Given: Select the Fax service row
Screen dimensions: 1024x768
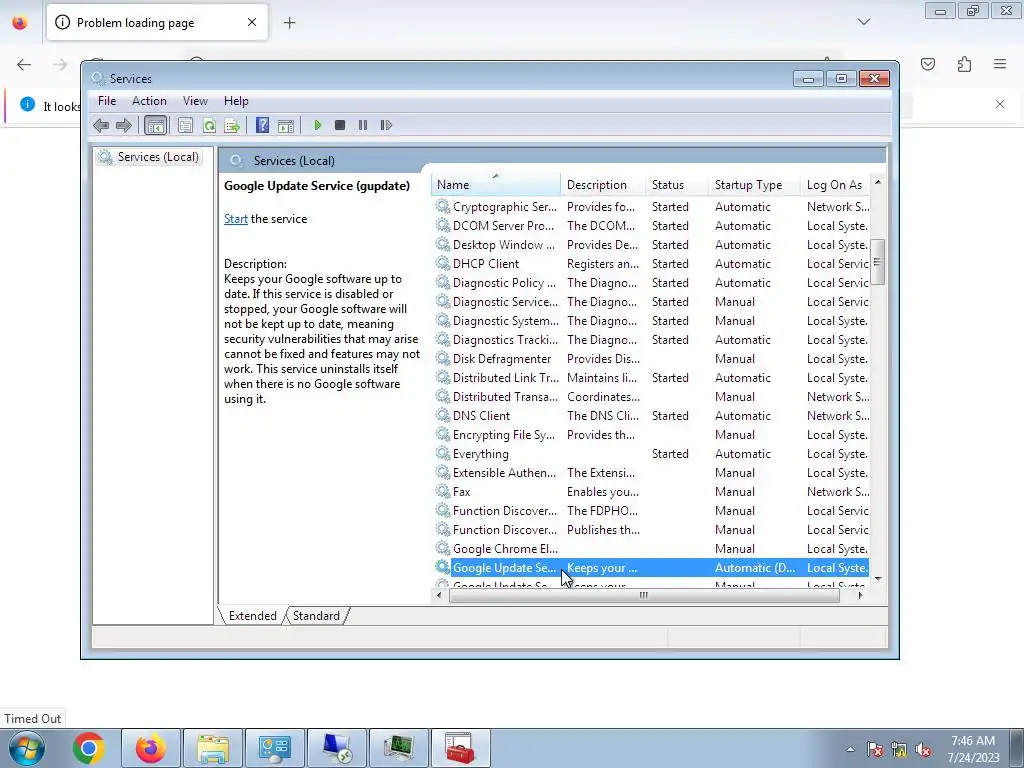Looking at the screenshot, I should coord(650,492).
